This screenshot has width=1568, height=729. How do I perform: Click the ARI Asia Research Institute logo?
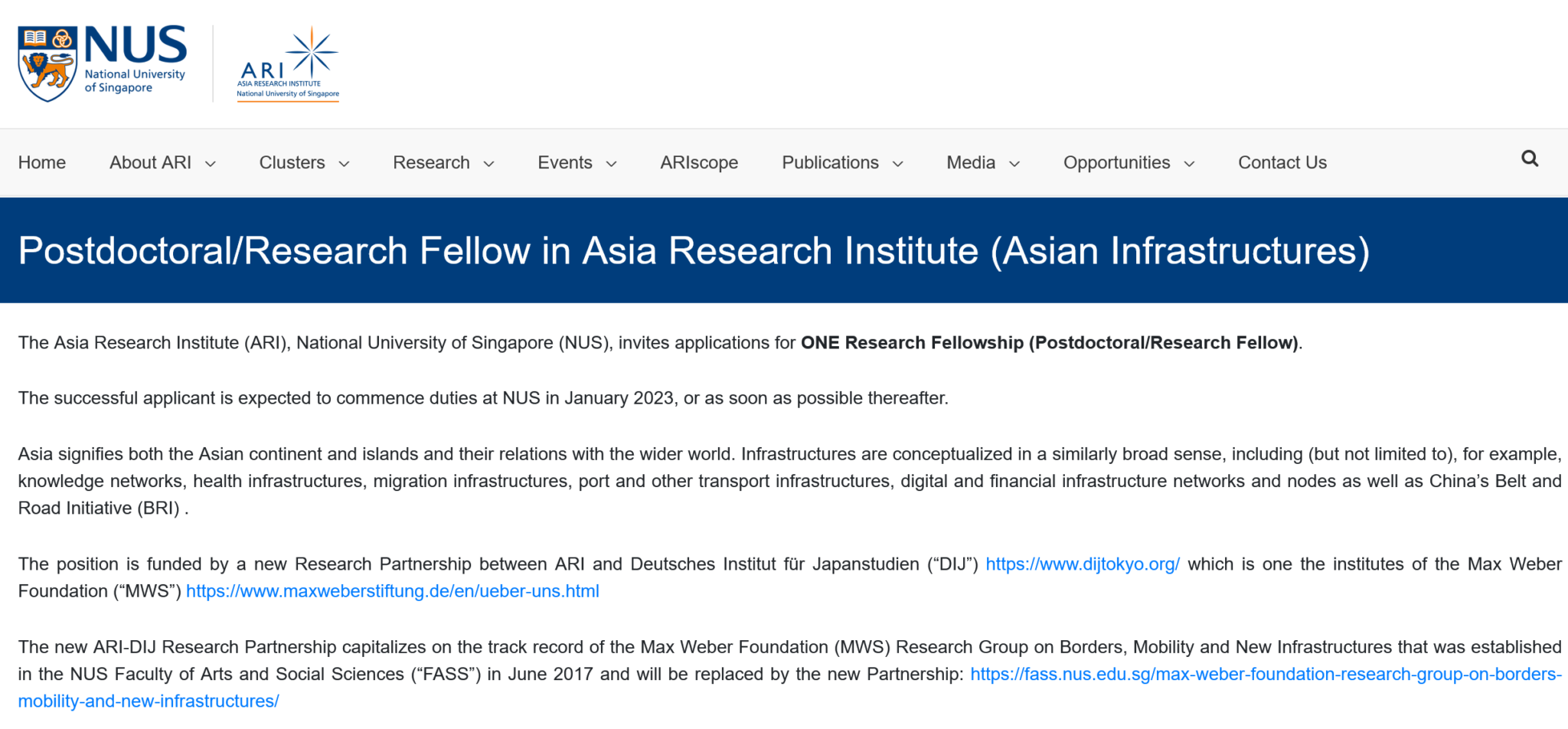coord(288,64)
